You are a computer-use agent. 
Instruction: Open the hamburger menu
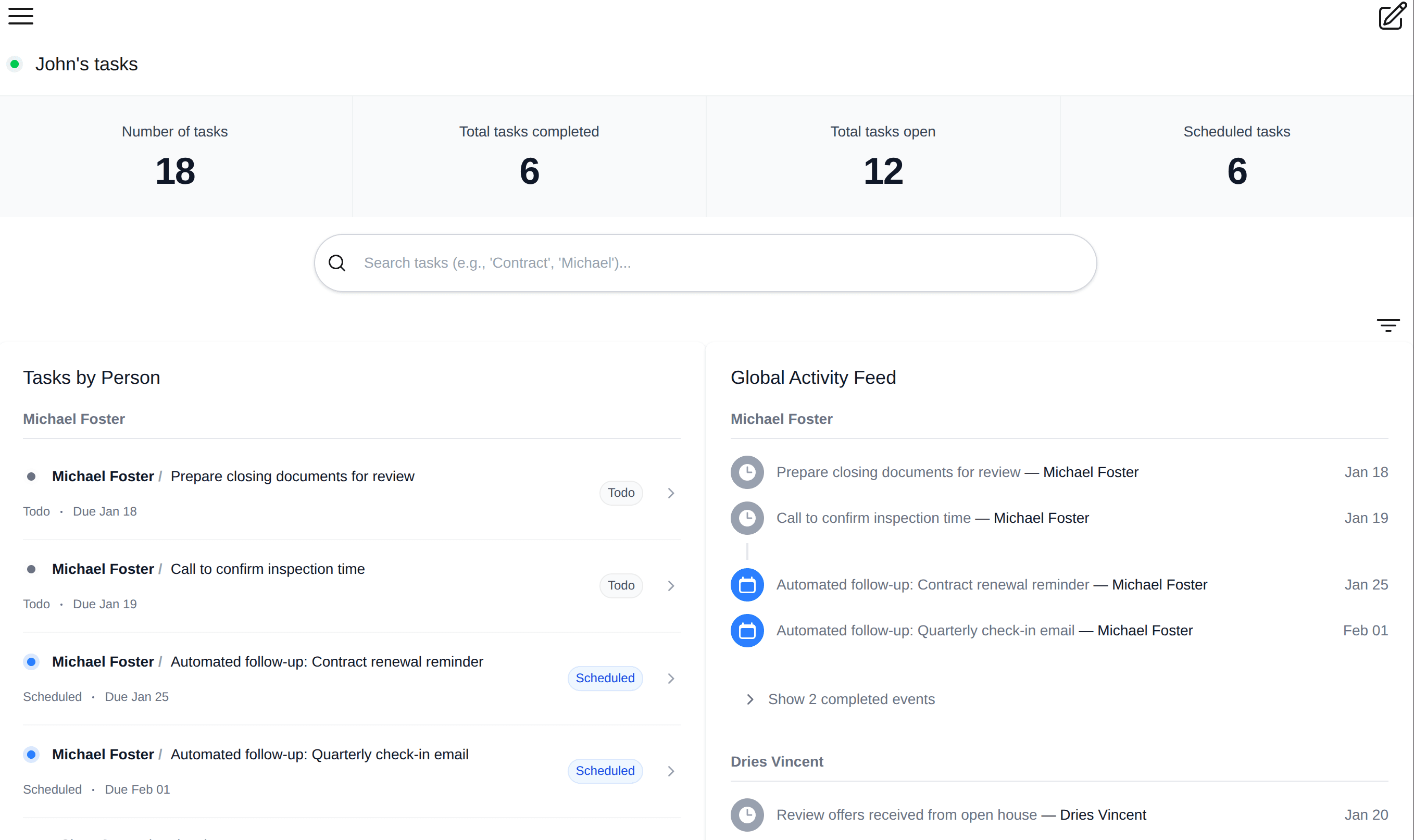[21, 16]
